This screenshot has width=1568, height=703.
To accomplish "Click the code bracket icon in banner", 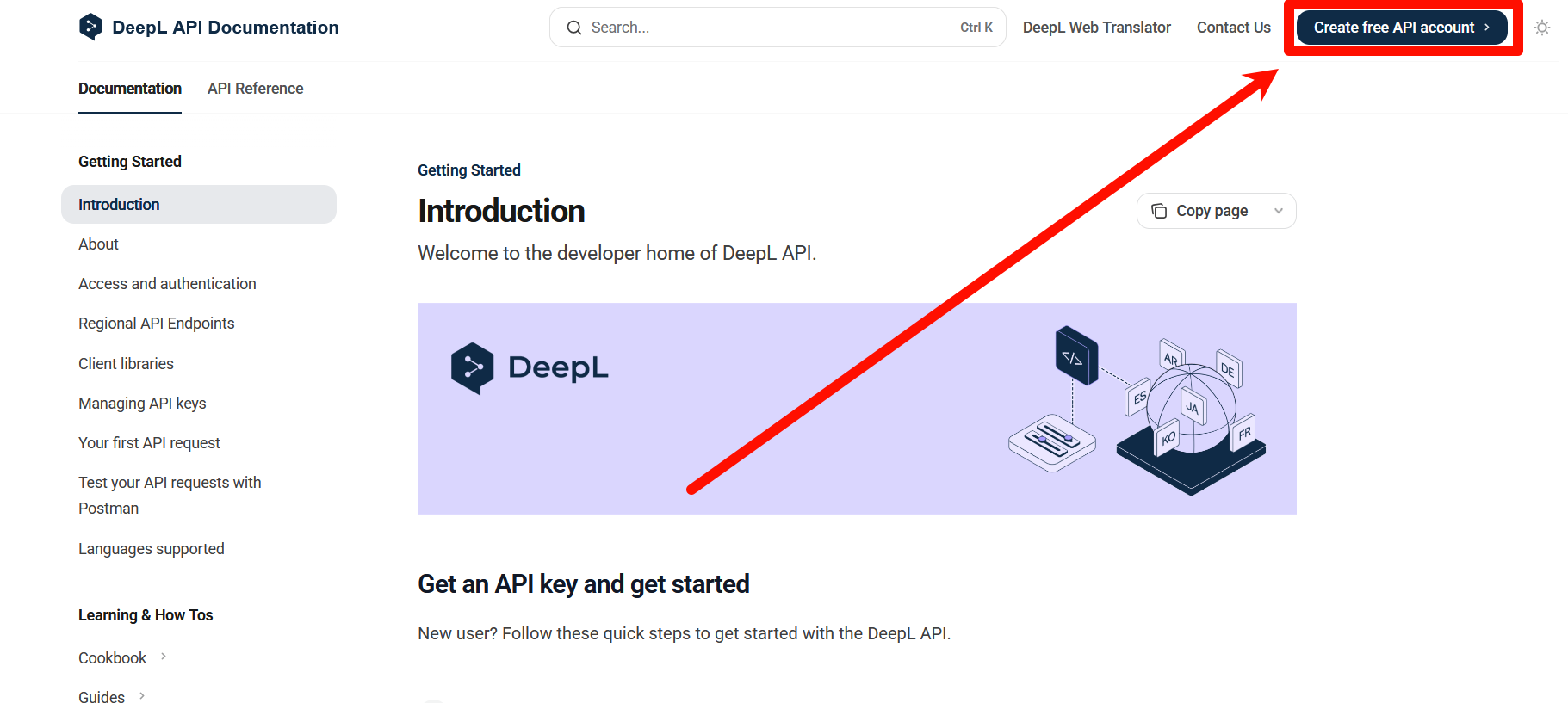I will 1075,356.
